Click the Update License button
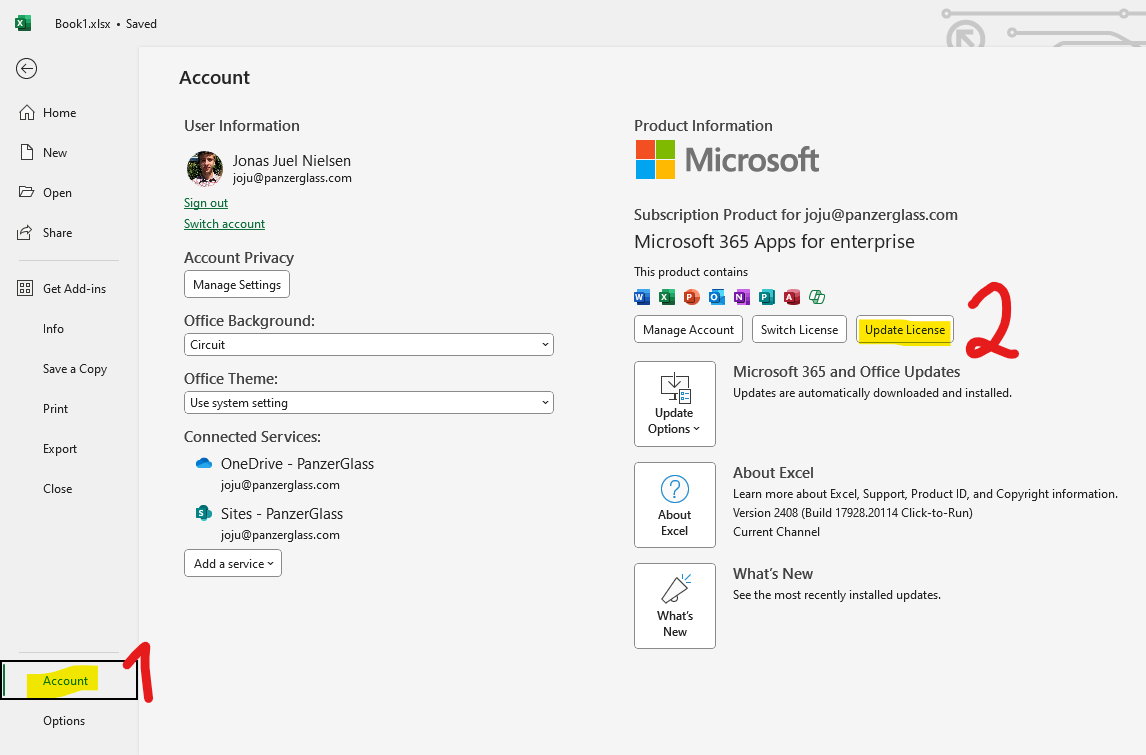 [x=905, y=329]
